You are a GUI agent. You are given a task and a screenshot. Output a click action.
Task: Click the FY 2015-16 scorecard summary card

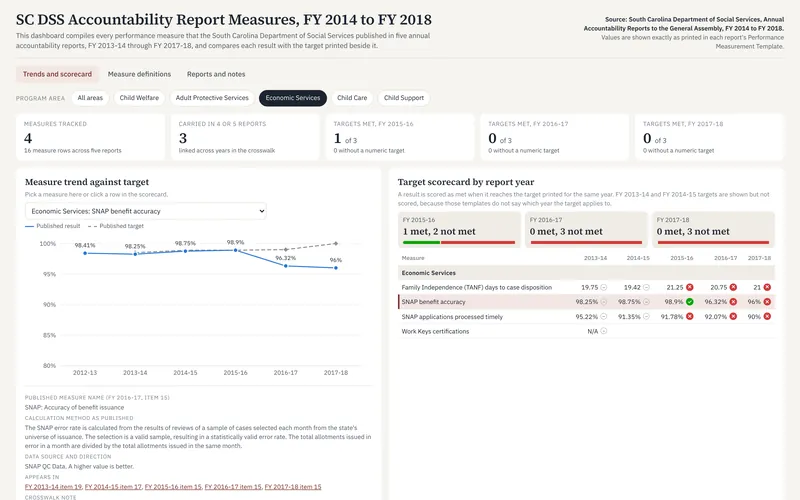pyautogui.click(x=459, y=230)
